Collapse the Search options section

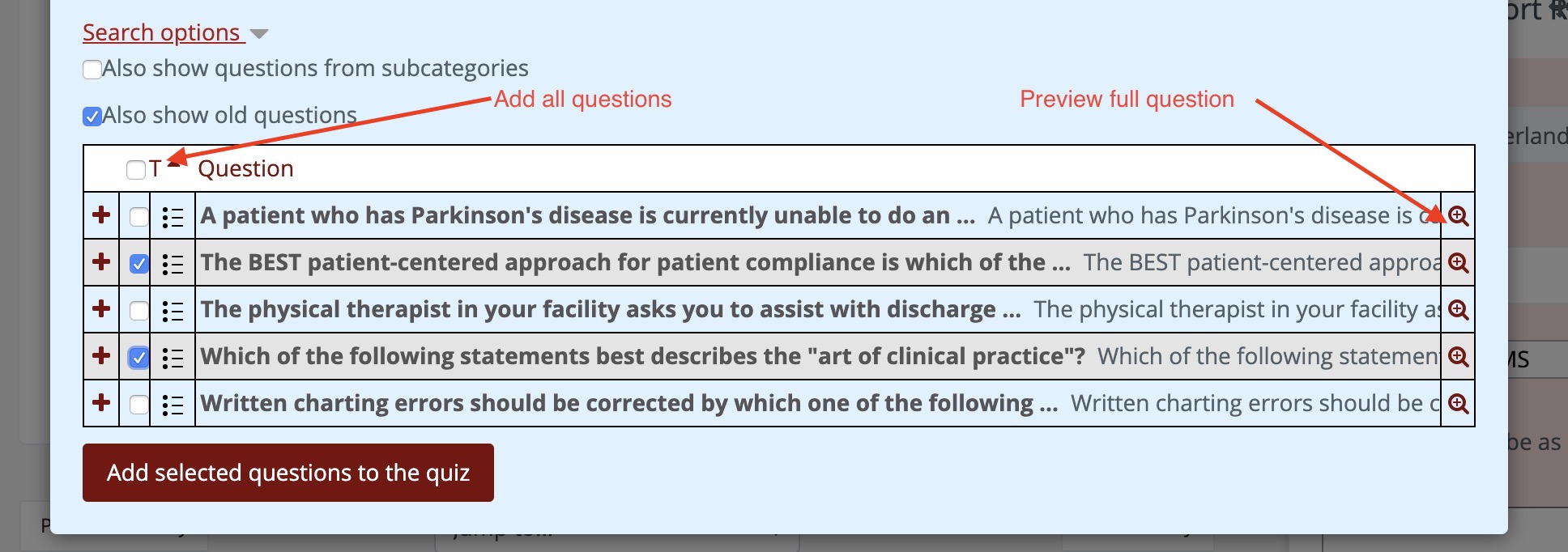click(162, 32)
